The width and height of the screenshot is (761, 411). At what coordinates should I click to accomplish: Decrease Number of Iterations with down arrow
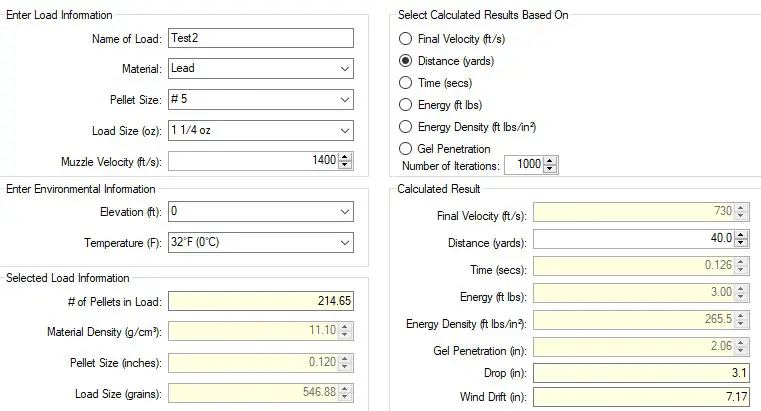pos(550,170)
